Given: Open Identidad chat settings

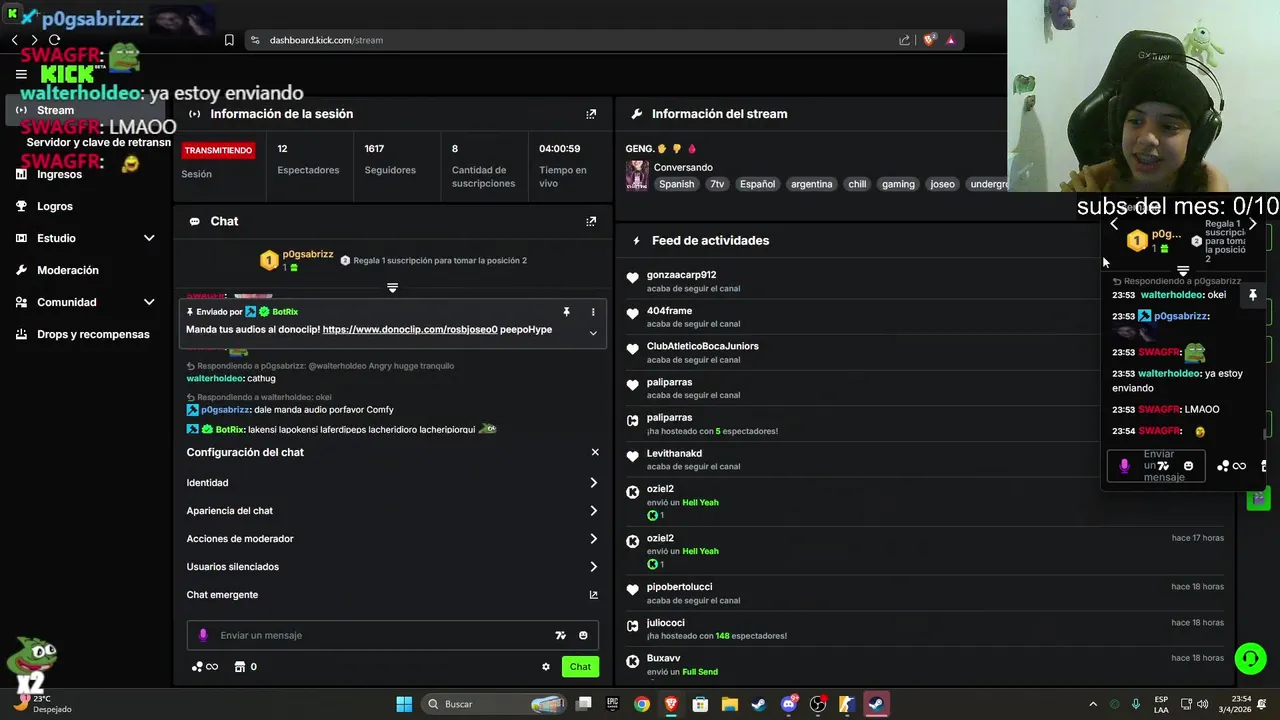Looking at the screenshot, I should click(x=392, y=482).
